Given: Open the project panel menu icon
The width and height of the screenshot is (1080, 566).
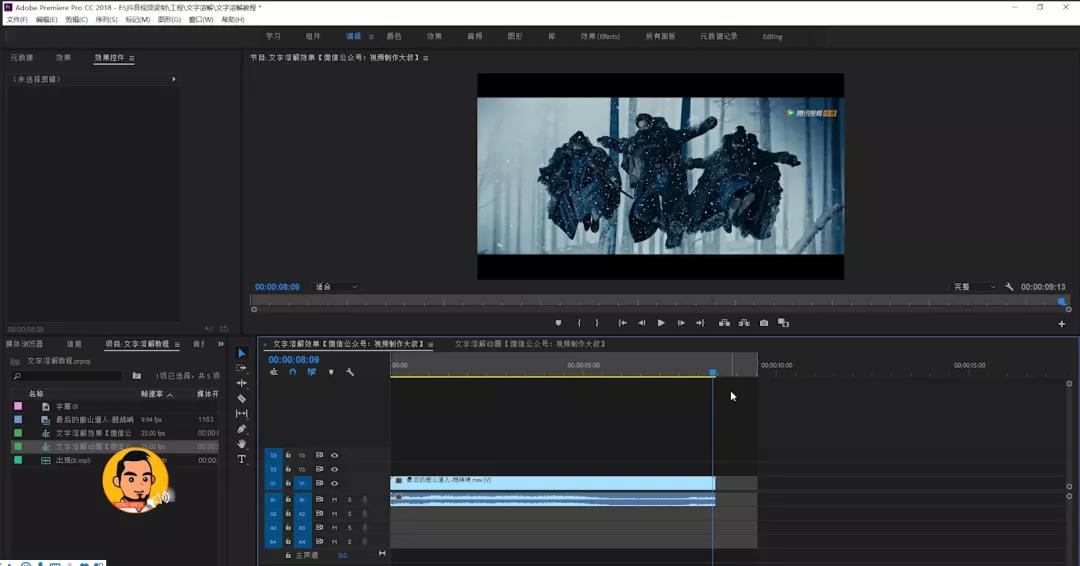Looking at the screenshot, I should pyautogui.click(x=177, y=344).
